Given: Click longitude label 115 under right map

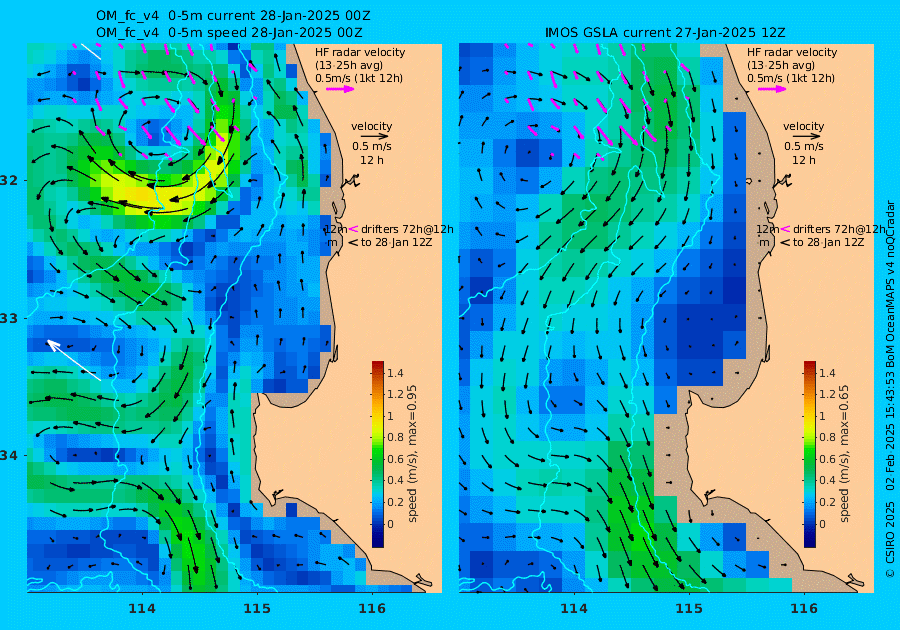Looking at the screenshot, I should (x=689, y=609).
